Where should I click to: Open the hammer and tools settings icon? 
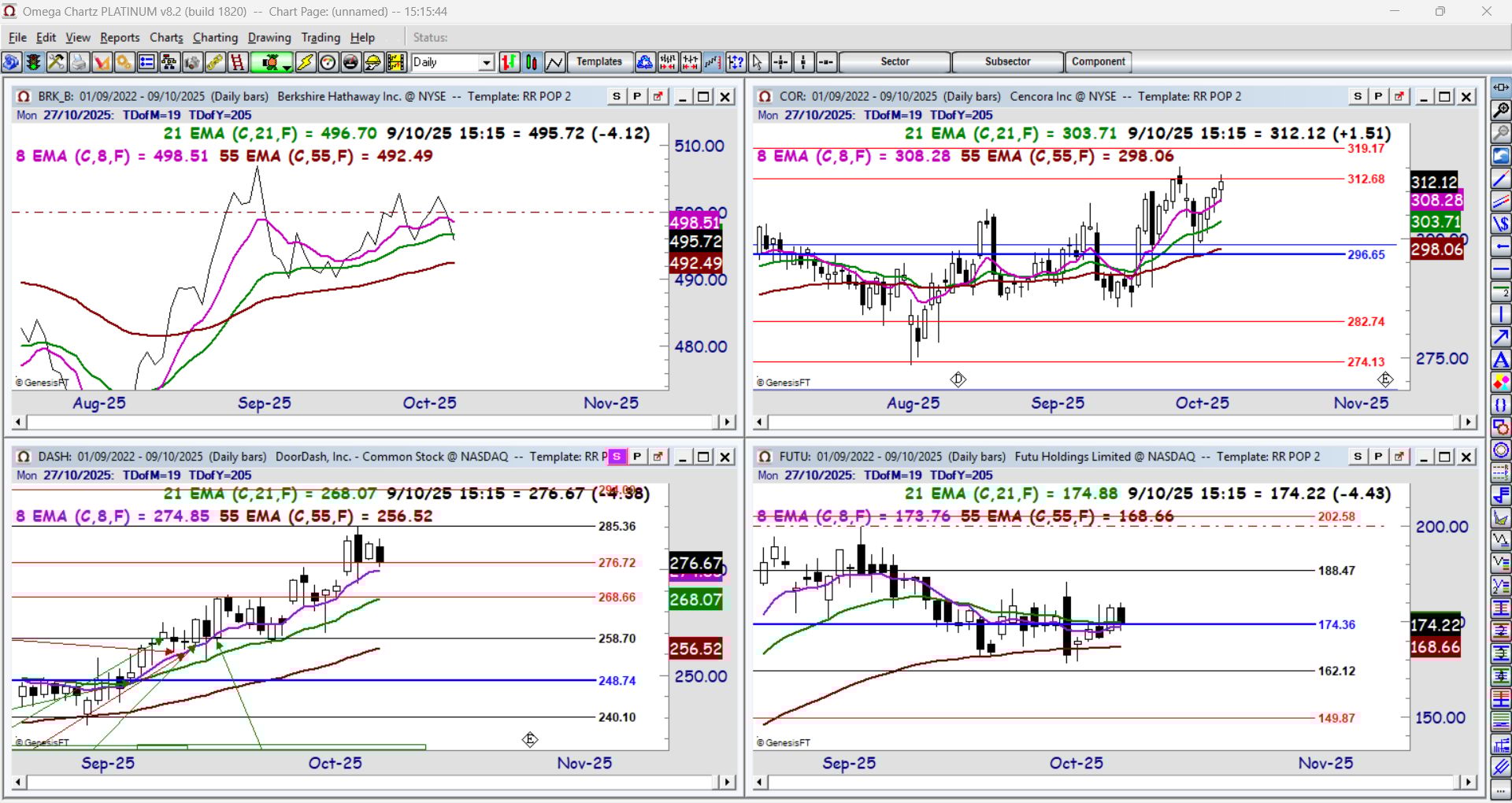(56, 62)
